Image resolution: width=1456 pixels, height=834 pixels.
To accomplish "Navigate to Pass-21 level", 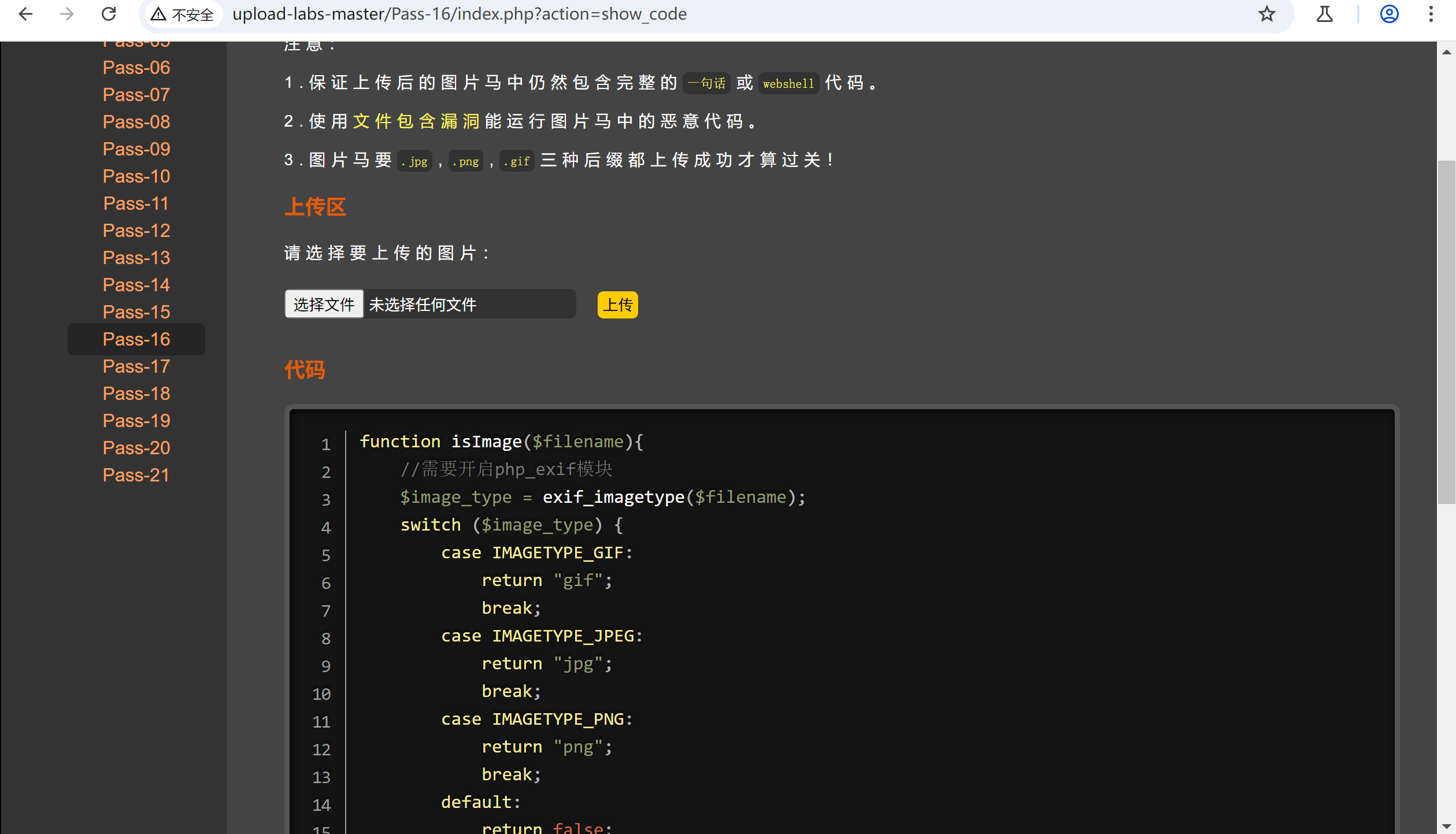I will tap(136, 475).
